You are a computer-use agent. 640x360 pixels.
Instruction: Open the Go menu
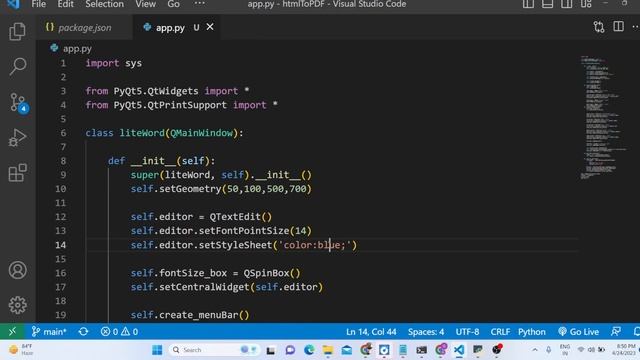(x=173, y=4)
